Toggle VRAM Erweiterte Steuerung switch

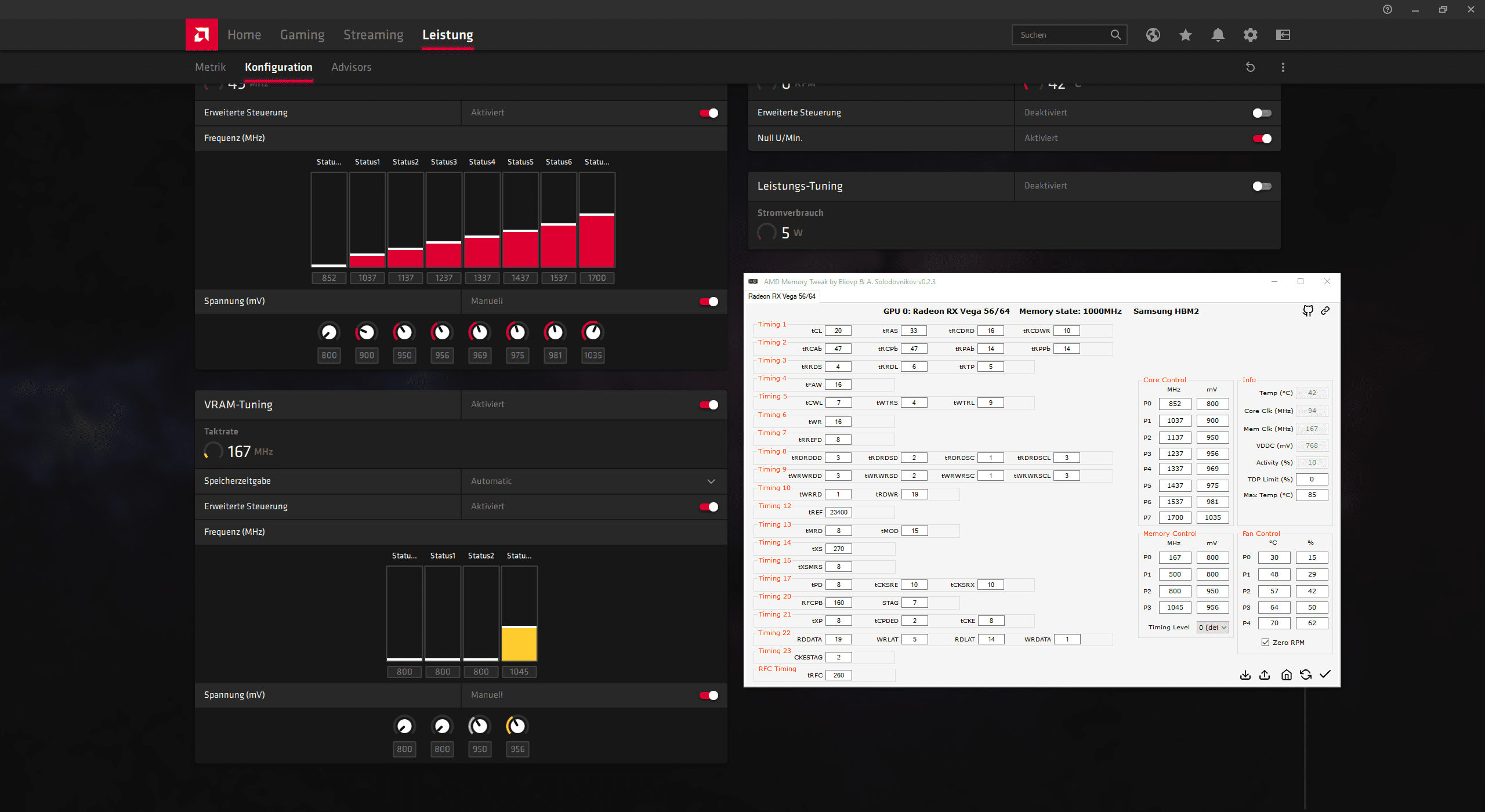pyautogui.click(x=709, y=507)
